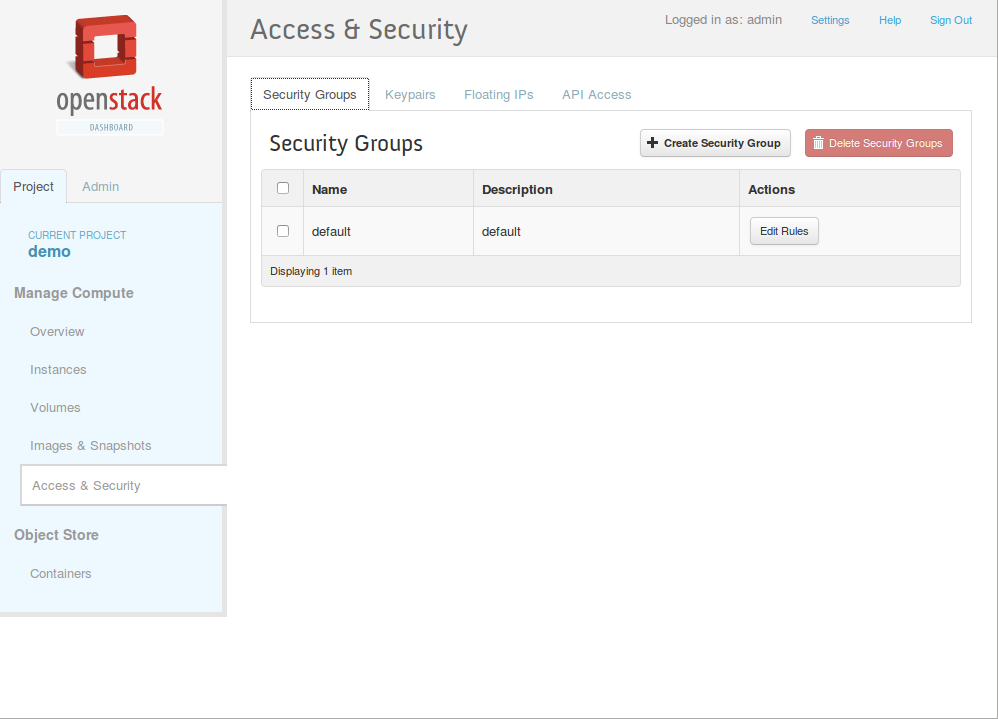Check the default security group row checkbox
The height and width of the screenshot is (719, 998).
[x=283, y=231]
